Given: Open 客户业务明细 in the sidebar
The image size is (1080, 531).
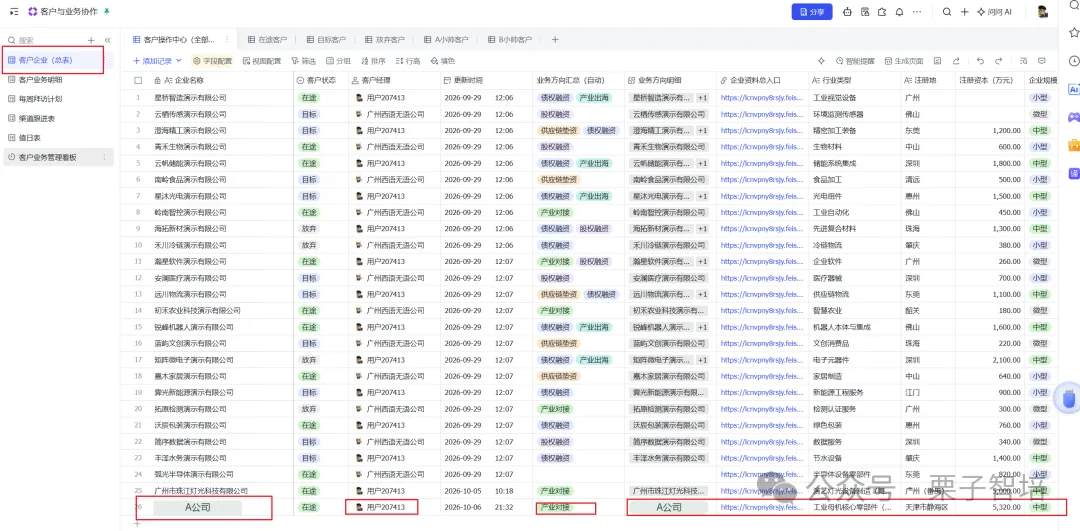Looking at the screenshot, I should tap(58, 80).
